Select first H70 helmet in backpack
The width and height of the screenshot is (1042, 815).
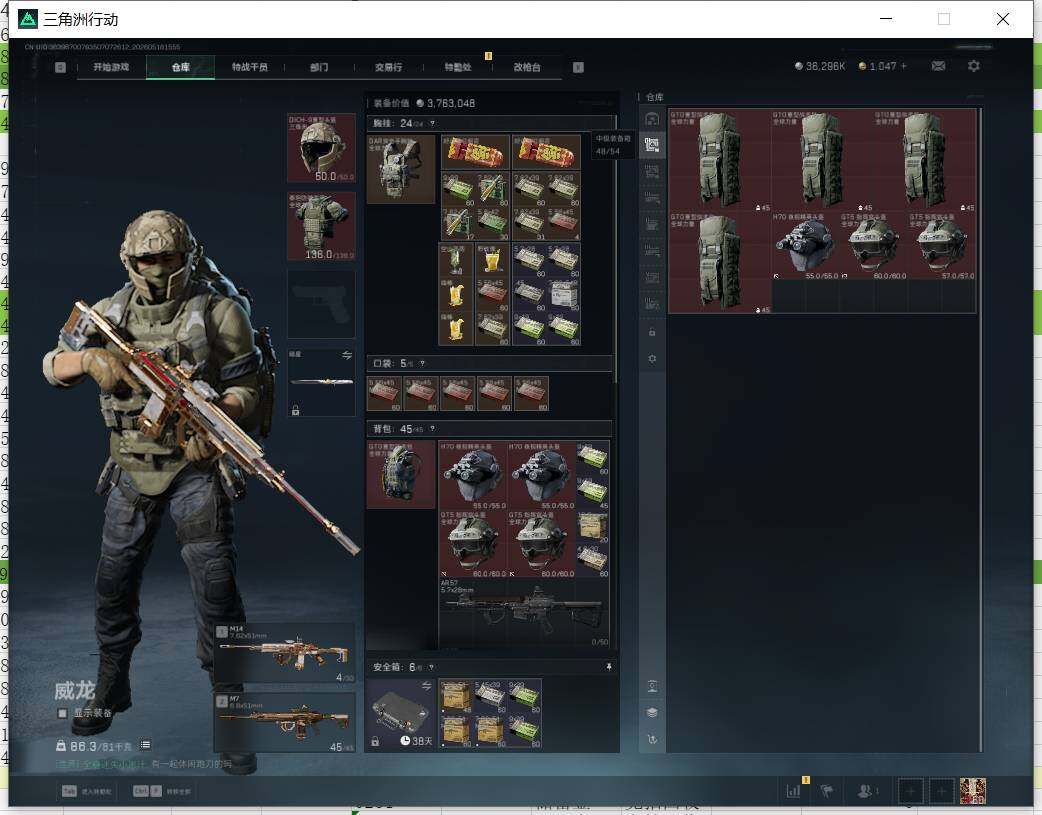(x=473, y=475)
